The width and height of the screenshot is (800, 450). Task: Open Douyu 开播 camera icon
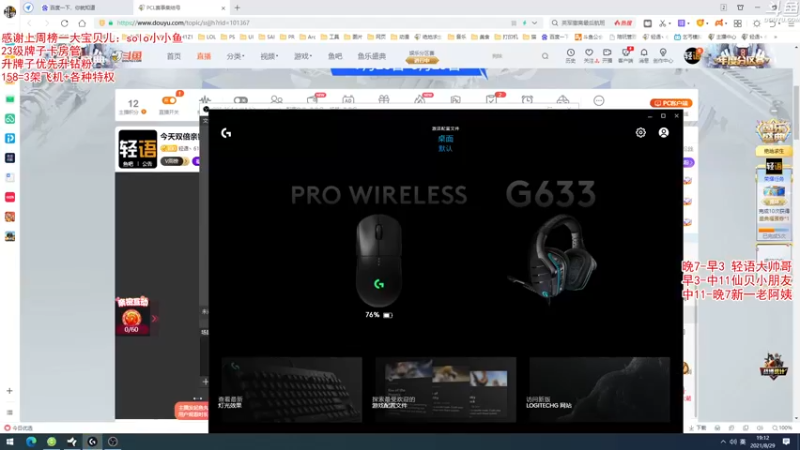click(607, 55)
